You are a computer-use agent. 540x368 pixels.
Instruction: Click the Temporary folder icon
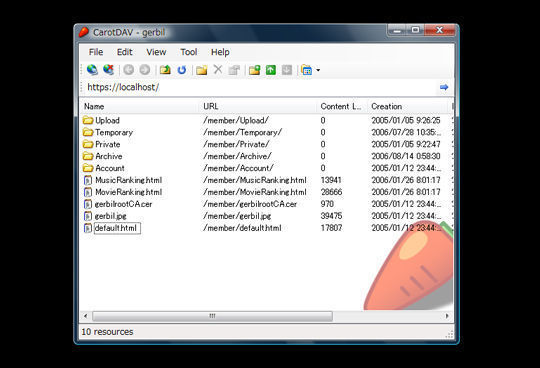88,132
